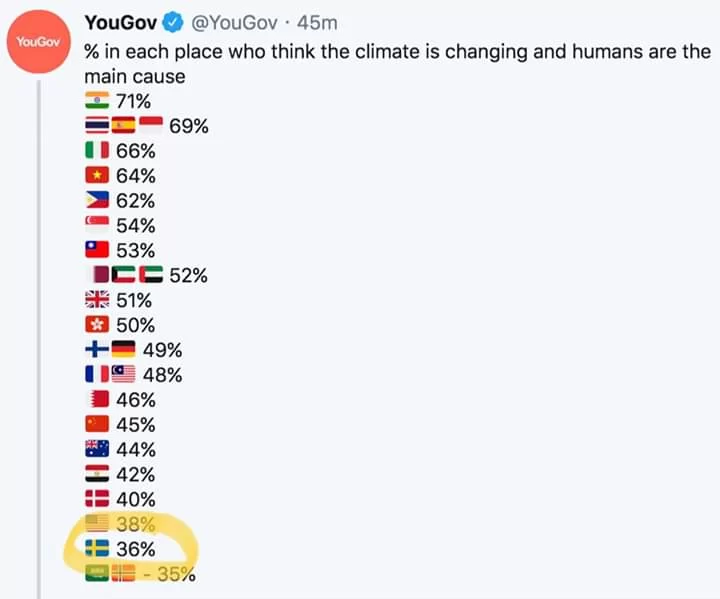Screen dimensions: 720x599
Task: Click the UK flag at 51%
Action: [x=98, y=300]
